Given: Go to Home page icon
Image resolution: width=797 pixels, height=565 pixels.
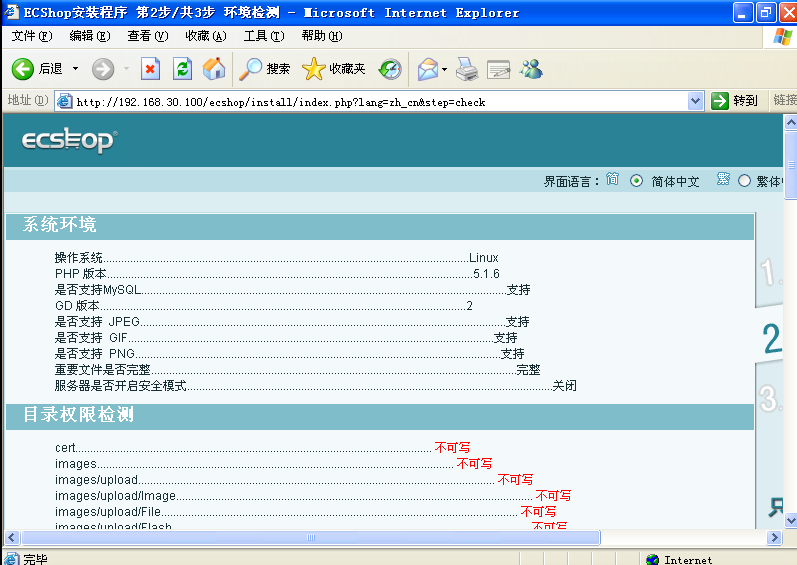Looking at the screenshot, I should [214, 69].
